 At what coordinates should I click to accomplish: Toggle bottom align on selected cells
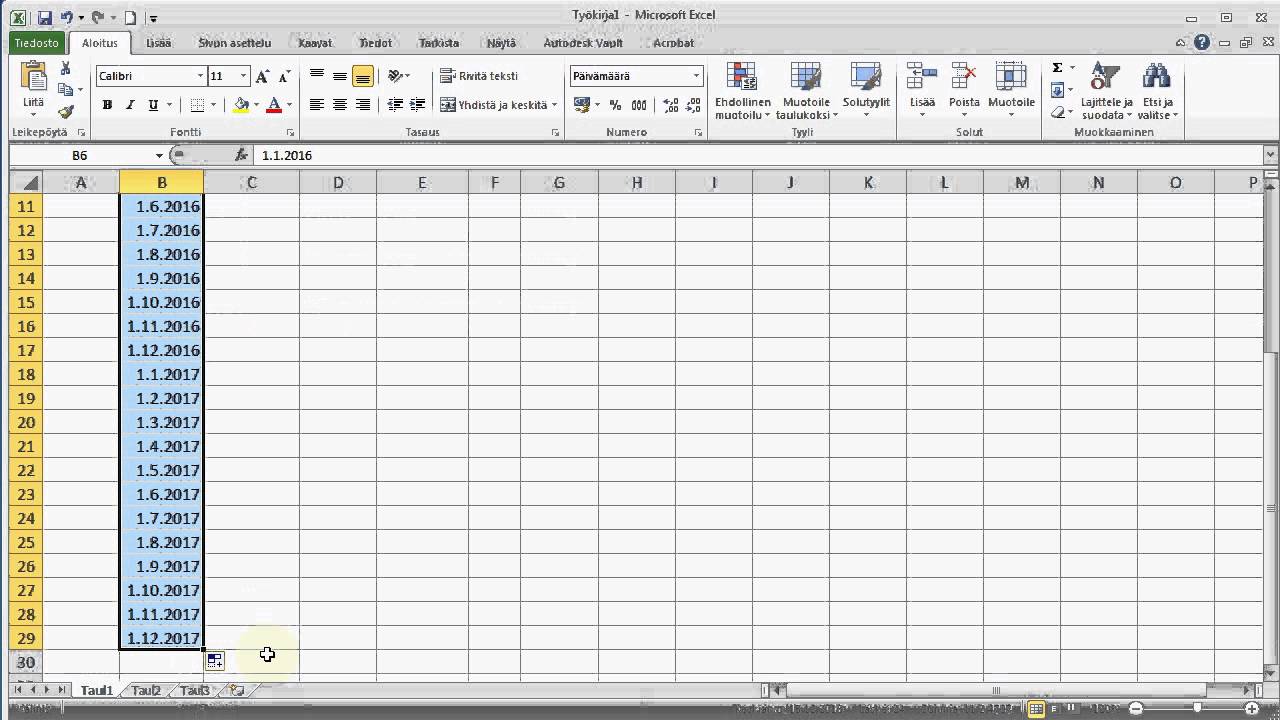pos(363,76)
